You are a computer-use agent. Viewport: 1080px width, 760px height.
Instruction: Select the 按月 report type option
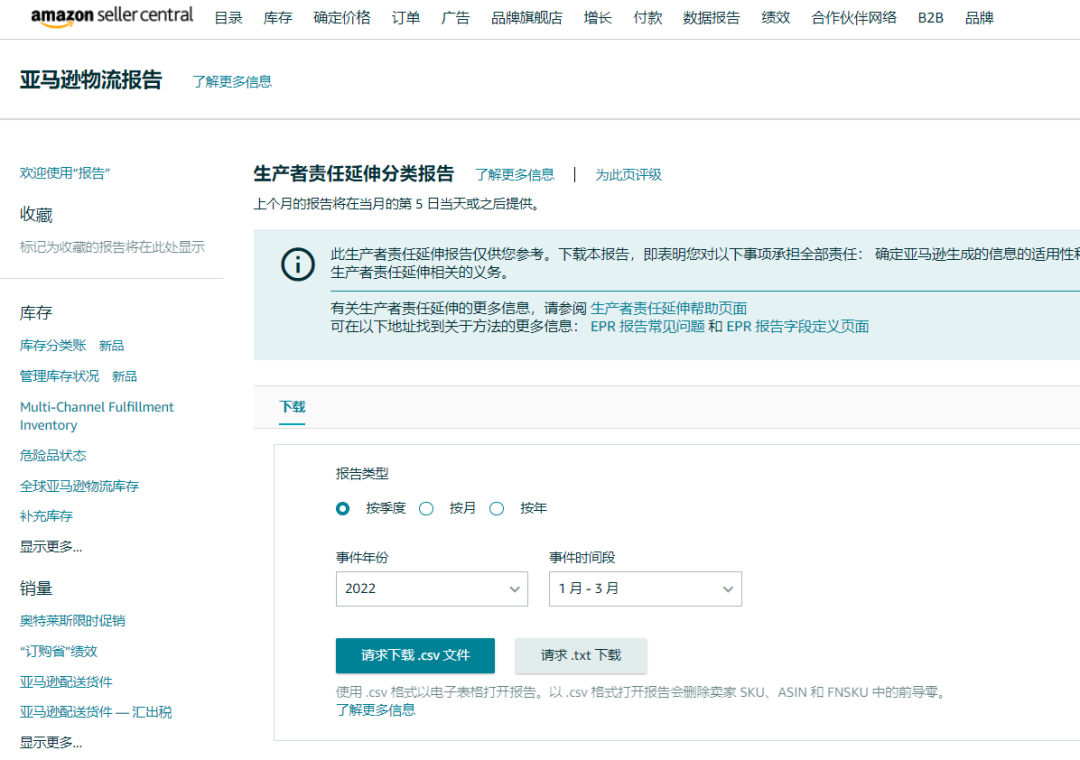426,508
